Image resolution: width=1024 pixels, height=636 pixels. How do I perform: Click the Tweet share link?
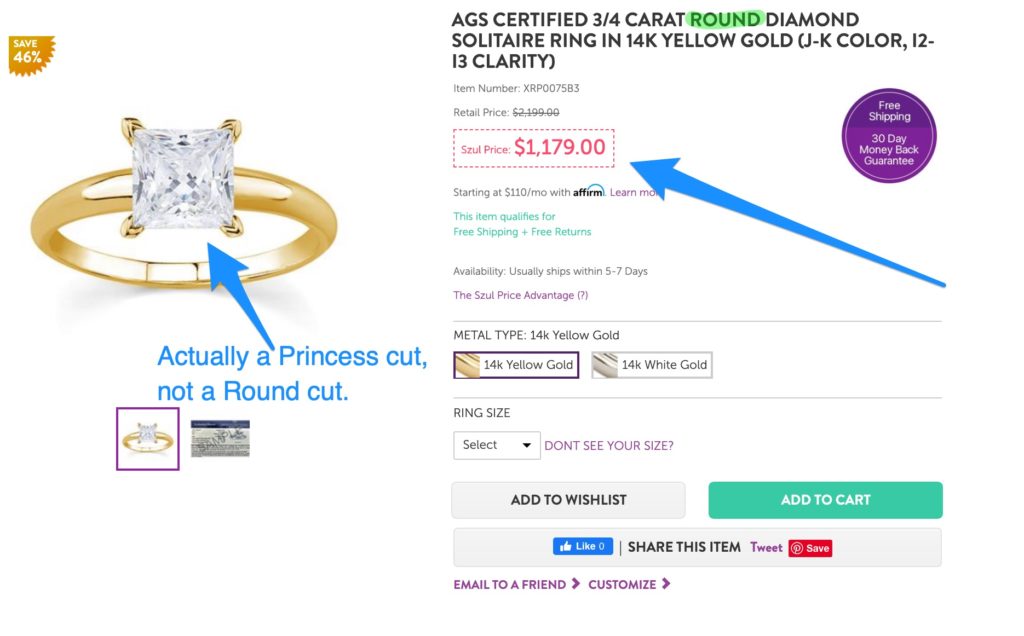(766, 547)
